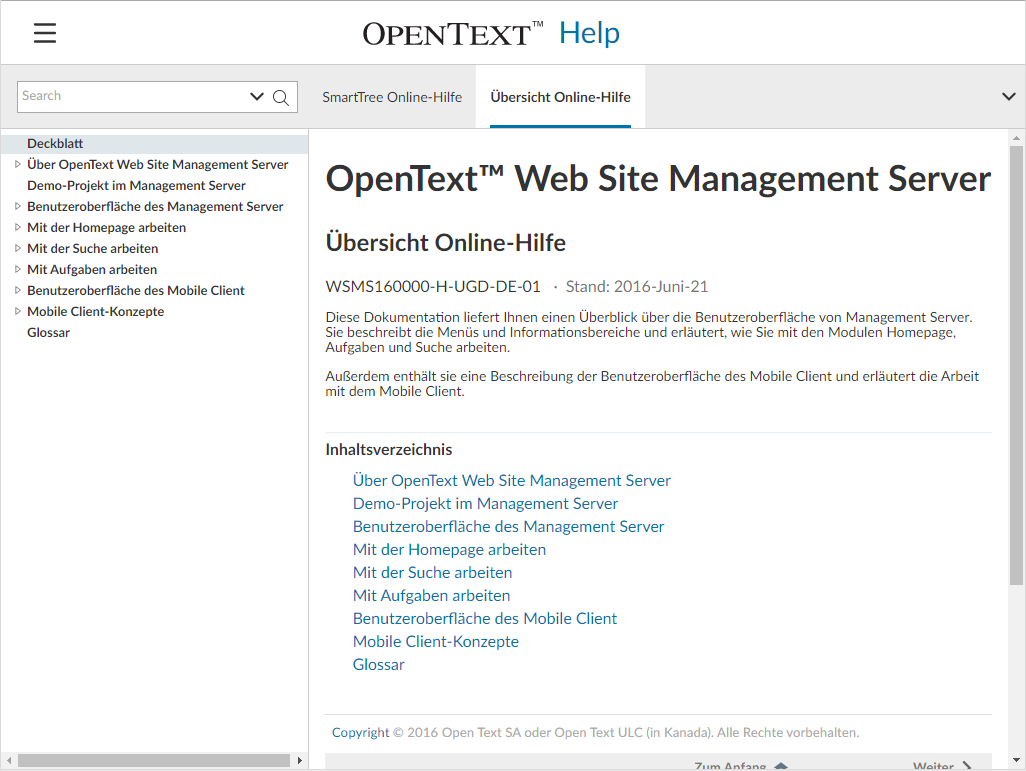The image size is (1026, 771).
Task: Expand Mit Aufgaben arbeiten node
Action: pos(18,269)
